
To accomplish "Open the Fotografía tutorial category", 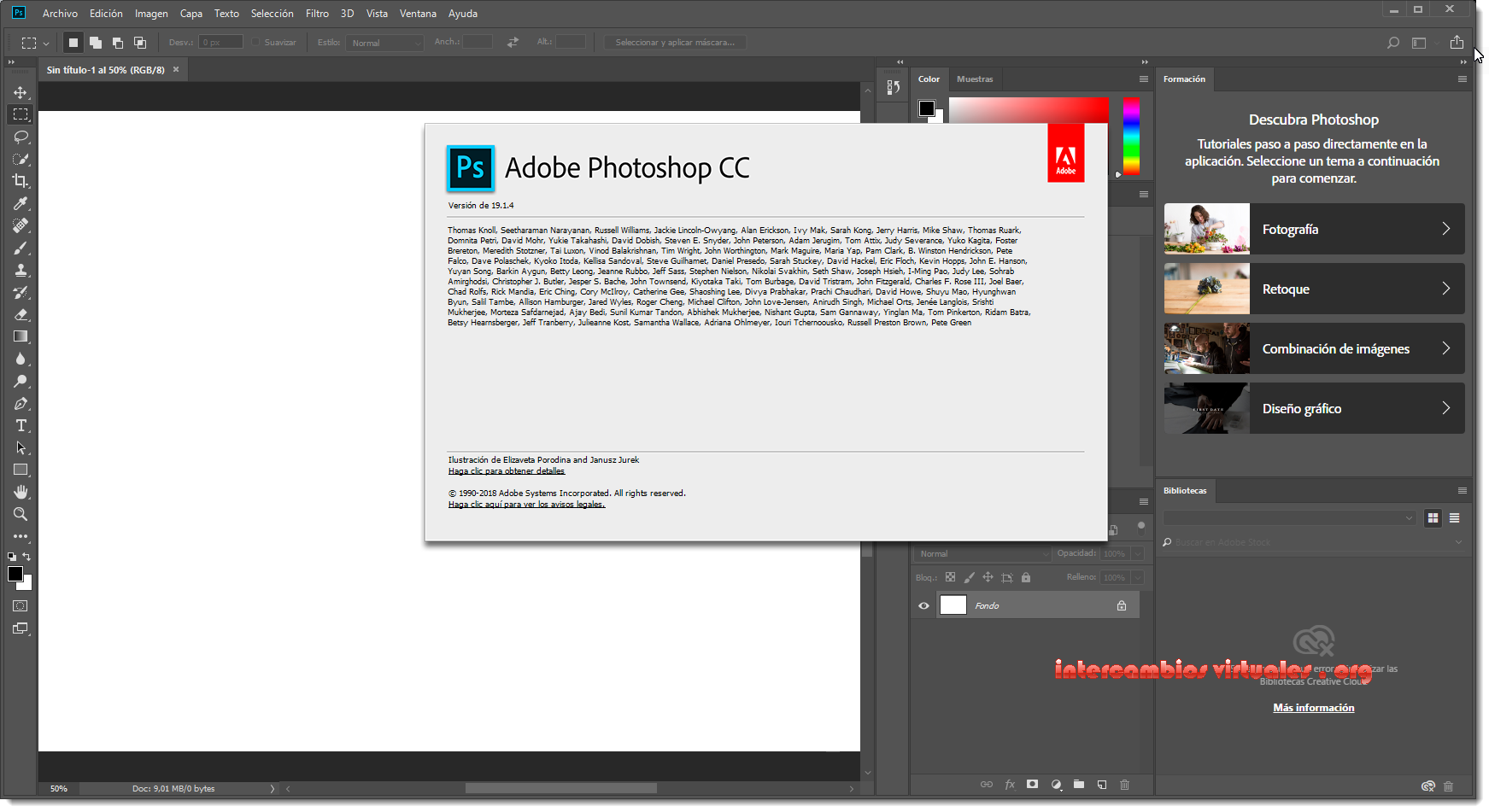I will click(x=1314, y=229).
